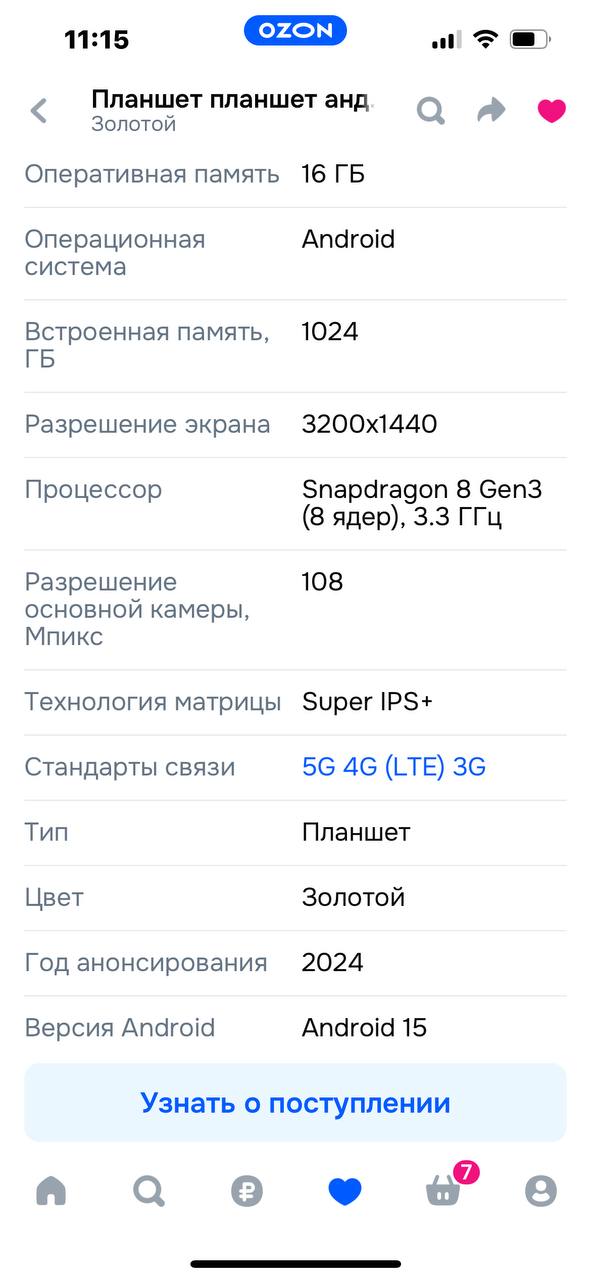Tap Узнать о поступлении button

tap(295, 1102)
